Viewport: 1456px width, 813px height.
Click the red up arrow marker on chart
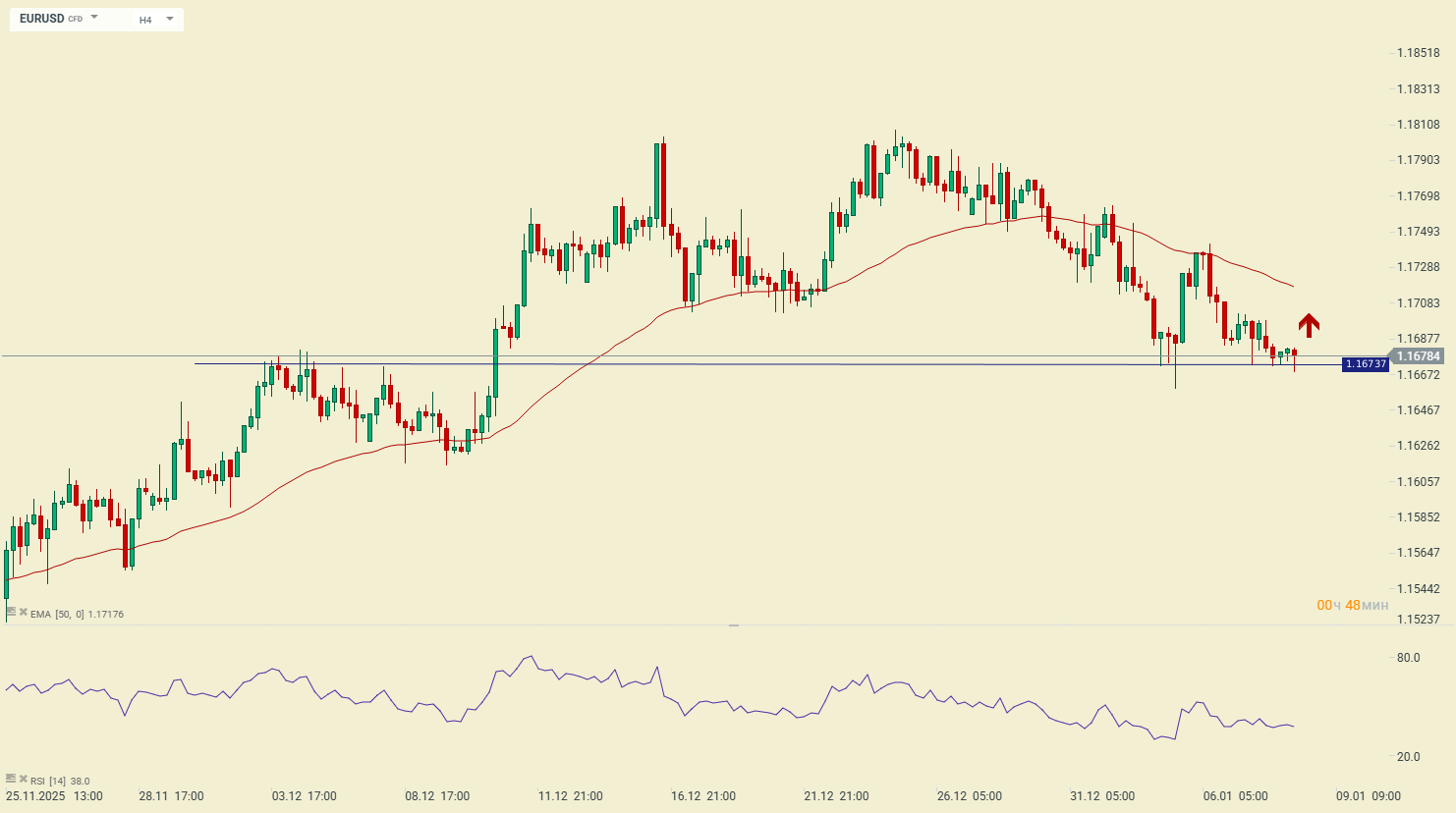(x=1308, y=325)
